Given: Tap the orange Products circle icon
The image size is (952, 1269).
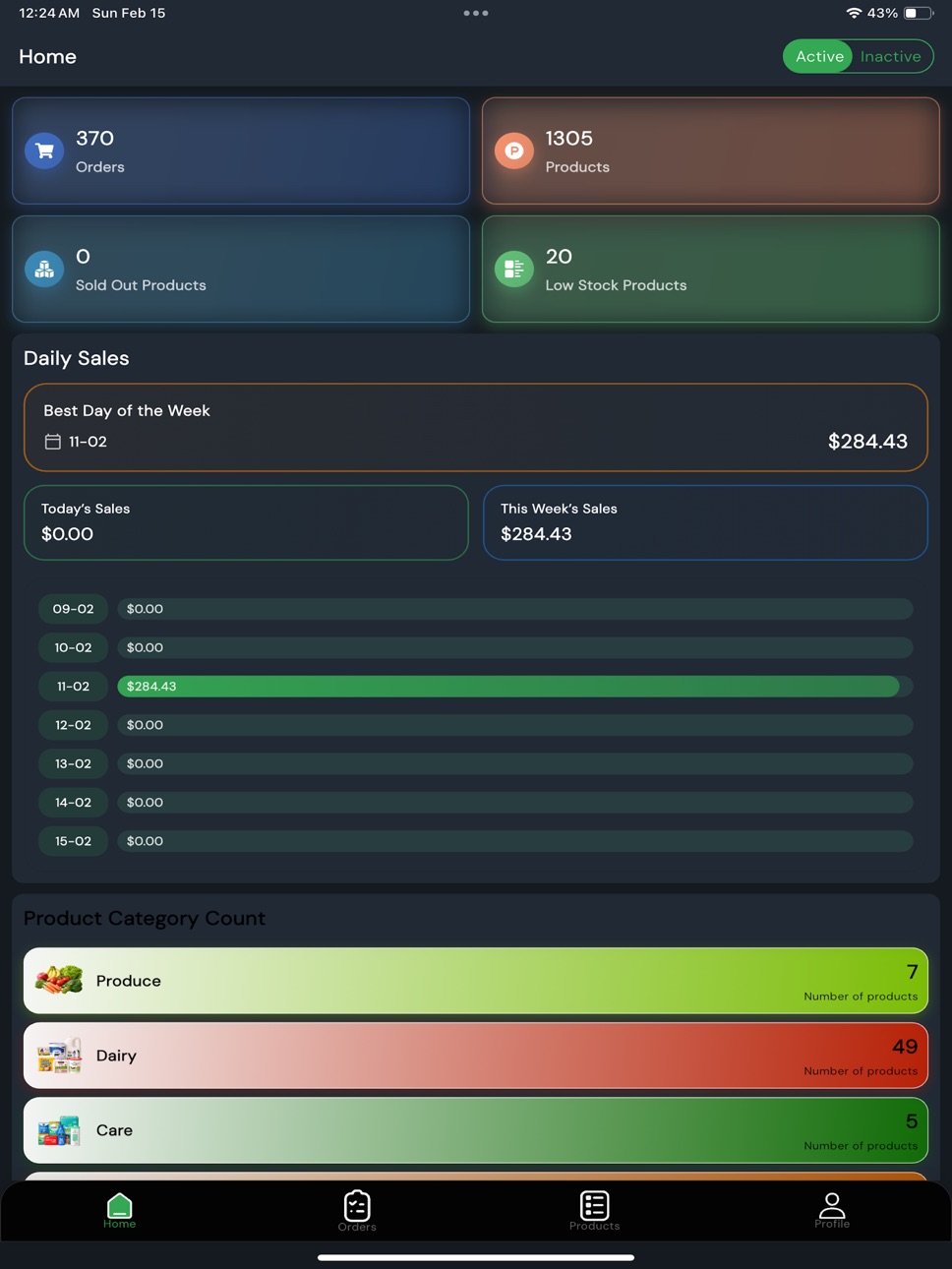Looking at the screenshot, I should 513,151.
